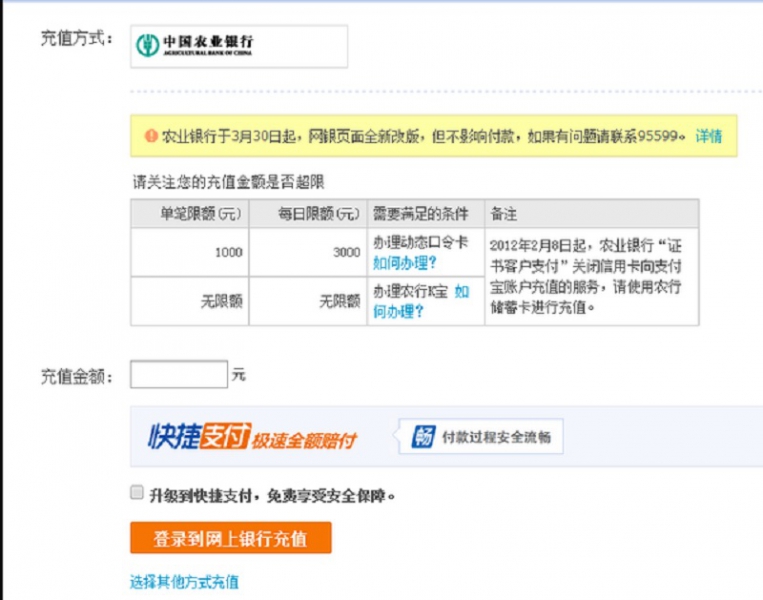Enable the 升级到快捷支付 checkbox

(137, 492)
